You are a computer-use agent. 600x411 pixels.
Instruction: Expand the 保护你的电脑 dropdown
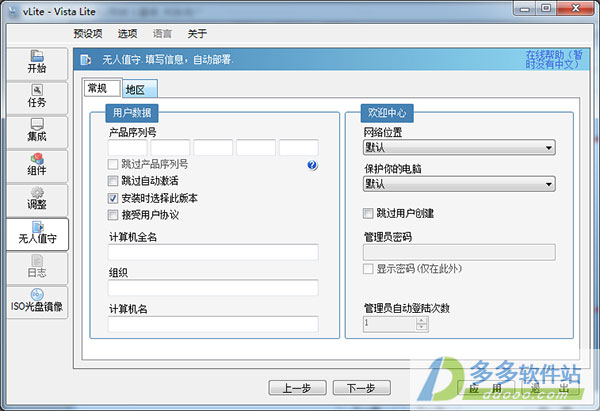[x=459, y=184]
